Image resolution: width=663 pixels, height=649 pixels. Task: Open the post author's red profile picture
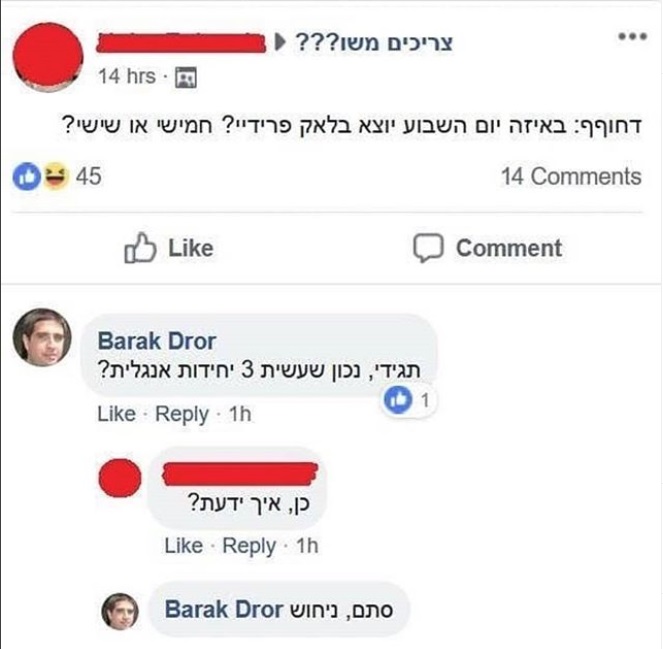(48, 57)
